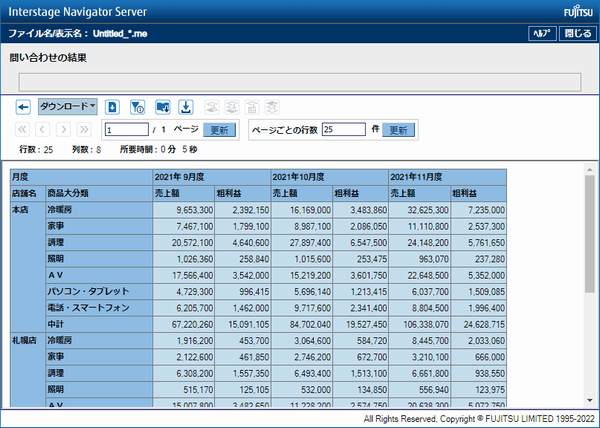Click the rows-per-page input field

pyautogui.click(x=344, y=129)
